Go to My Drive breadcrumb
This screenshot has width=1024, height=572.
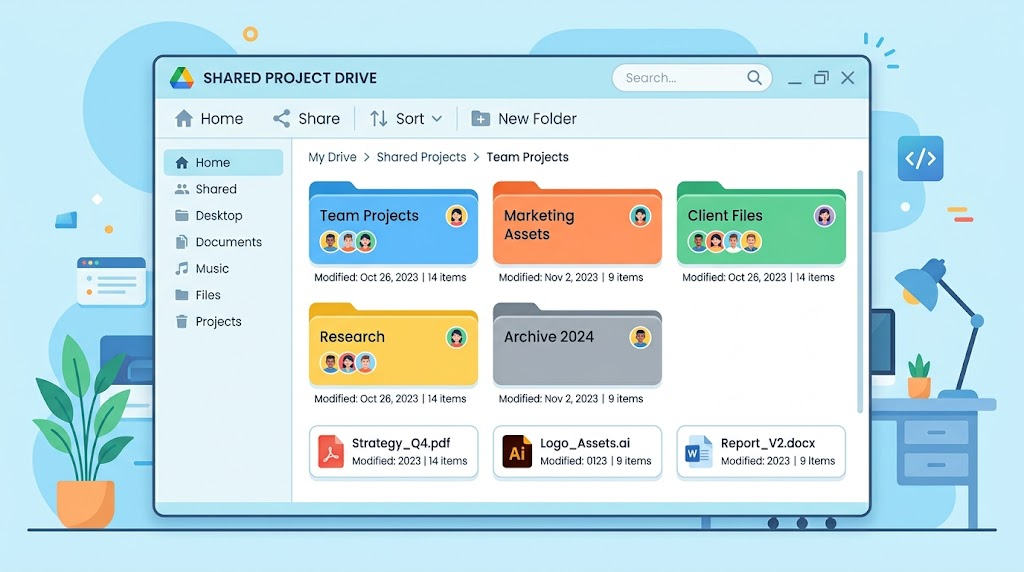(x=332, y=157)
